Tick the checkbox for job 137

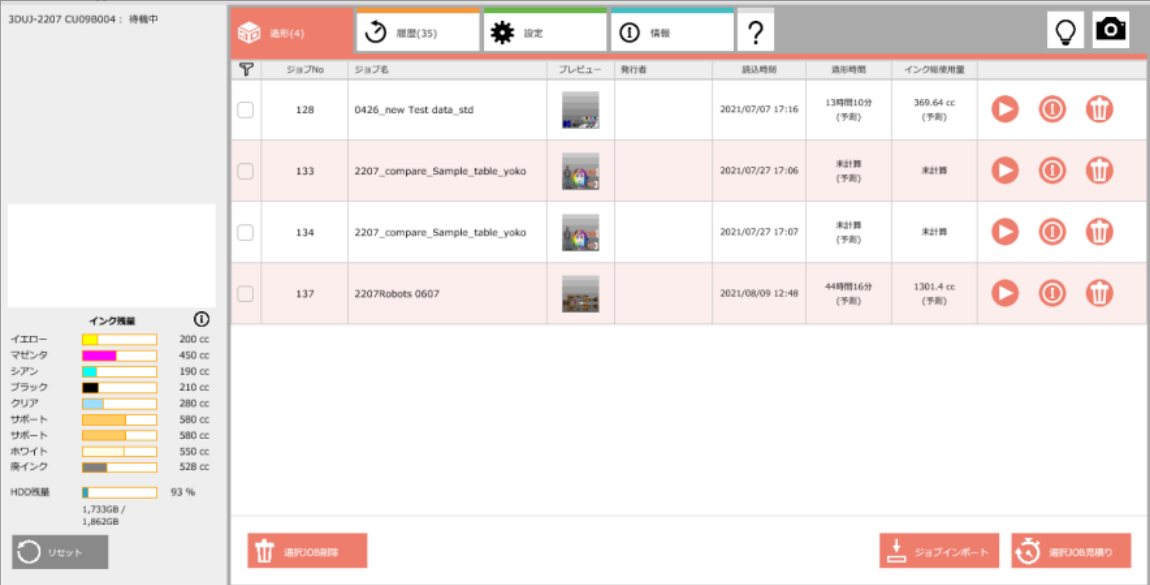coord(245,293)
